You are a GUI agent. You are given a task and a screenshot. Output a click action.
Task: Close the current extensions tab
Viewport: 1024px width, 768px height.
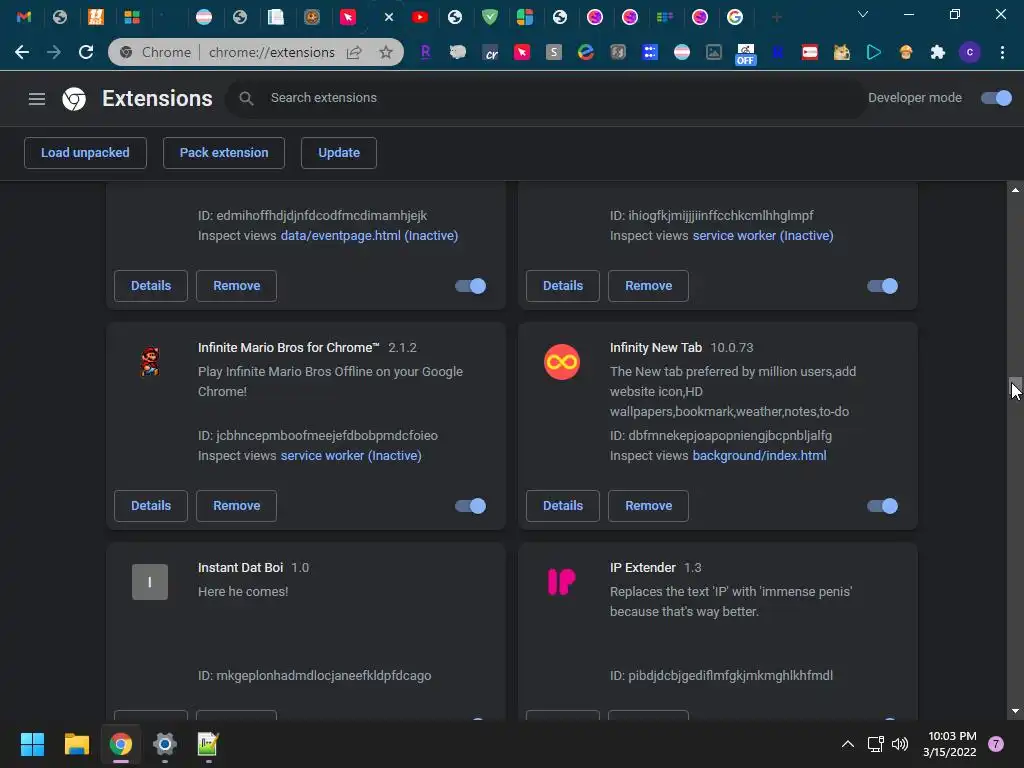tap(389, 17)
